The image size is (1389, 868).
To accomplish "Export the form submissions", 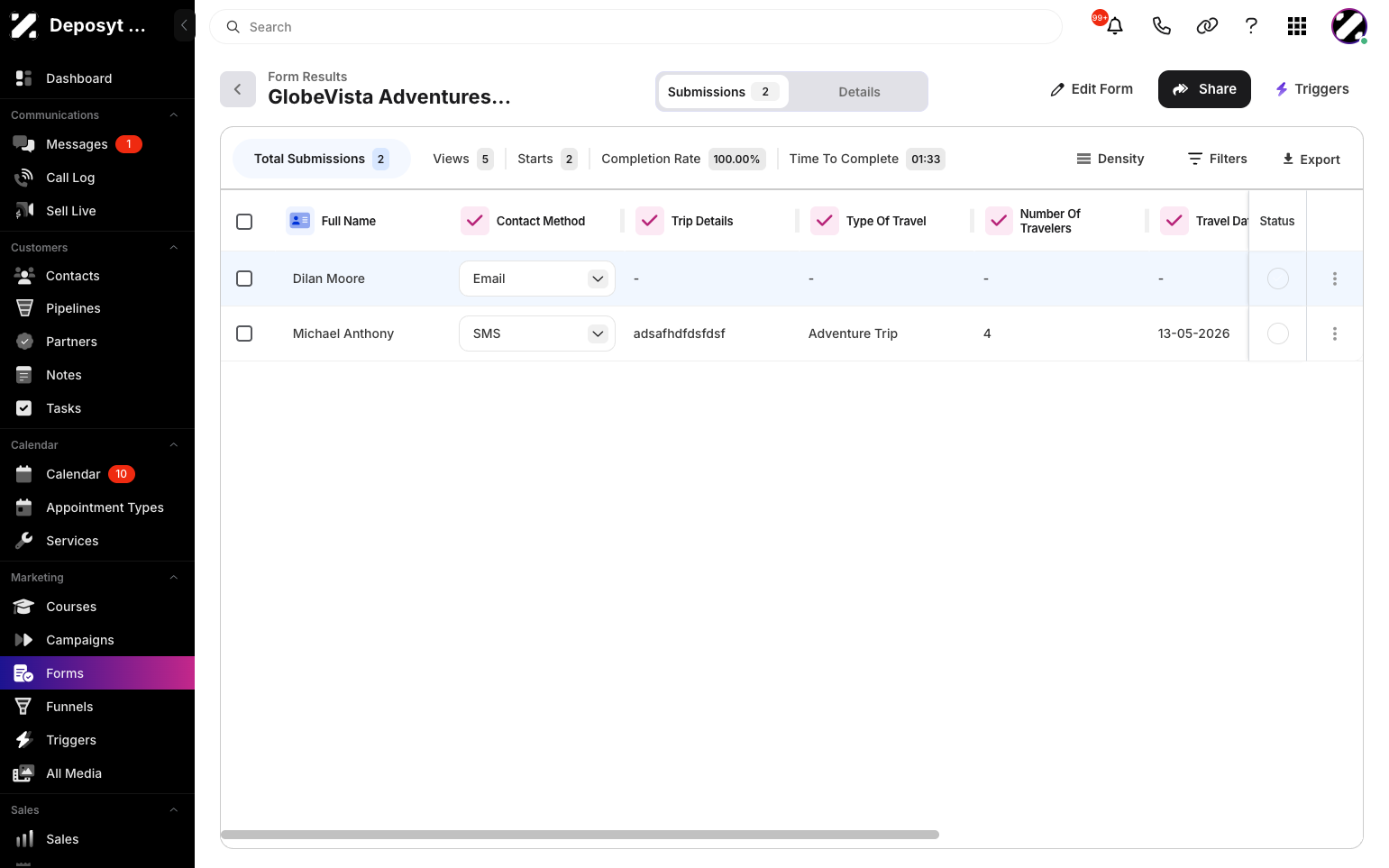I will click(1311, 160).
